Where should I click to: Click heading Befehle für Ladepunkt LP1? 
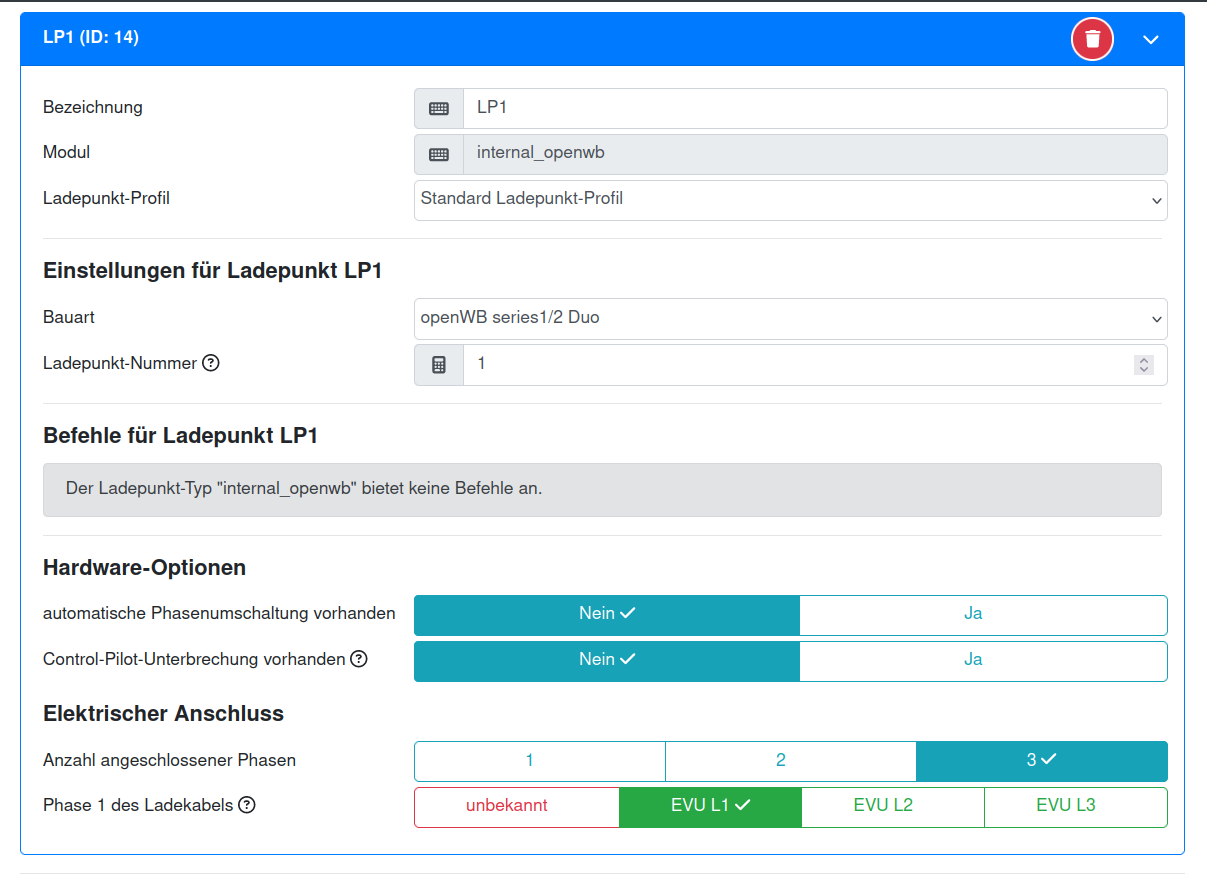[x=181, y=436]
